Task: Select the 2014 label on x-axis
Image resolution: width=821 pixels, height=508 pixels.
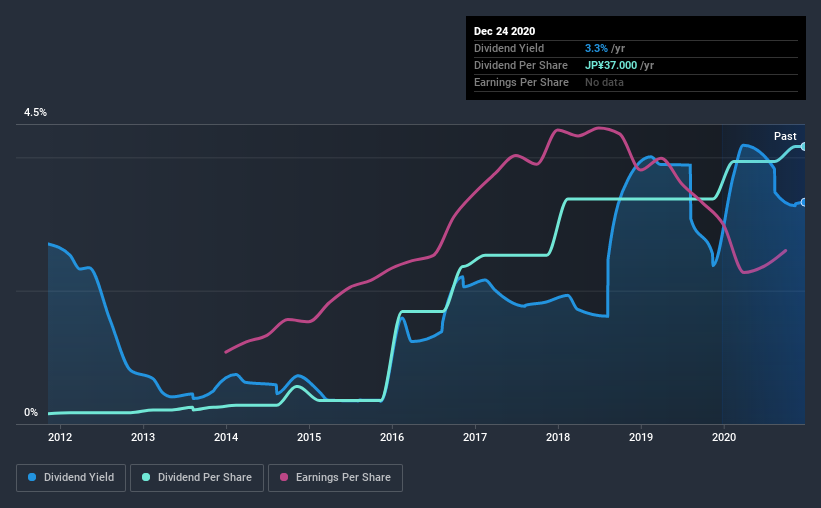Action: (226, 437)
